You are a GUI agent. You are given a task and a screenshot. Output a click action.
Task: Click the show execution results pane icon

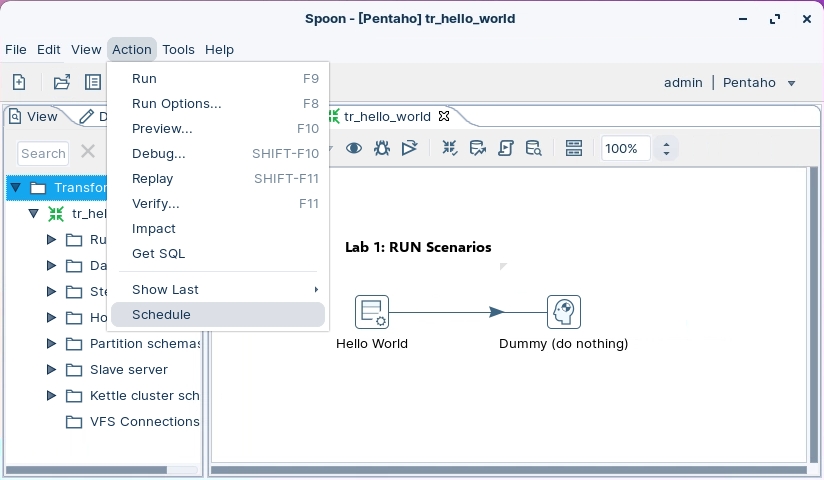point(573,148)
